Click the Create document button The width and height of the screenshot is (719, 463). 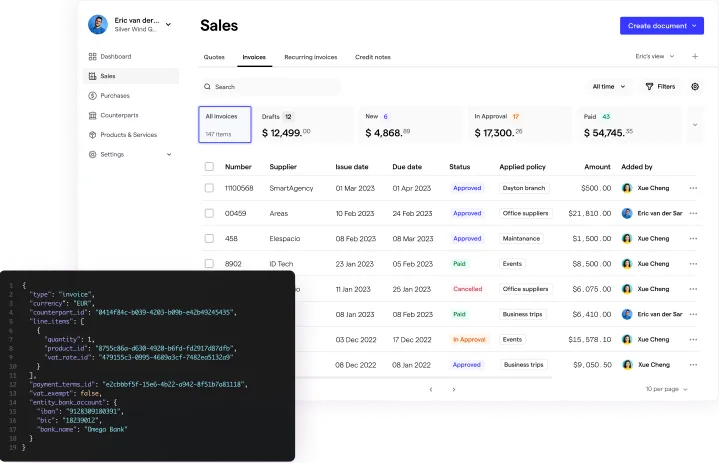662,26
